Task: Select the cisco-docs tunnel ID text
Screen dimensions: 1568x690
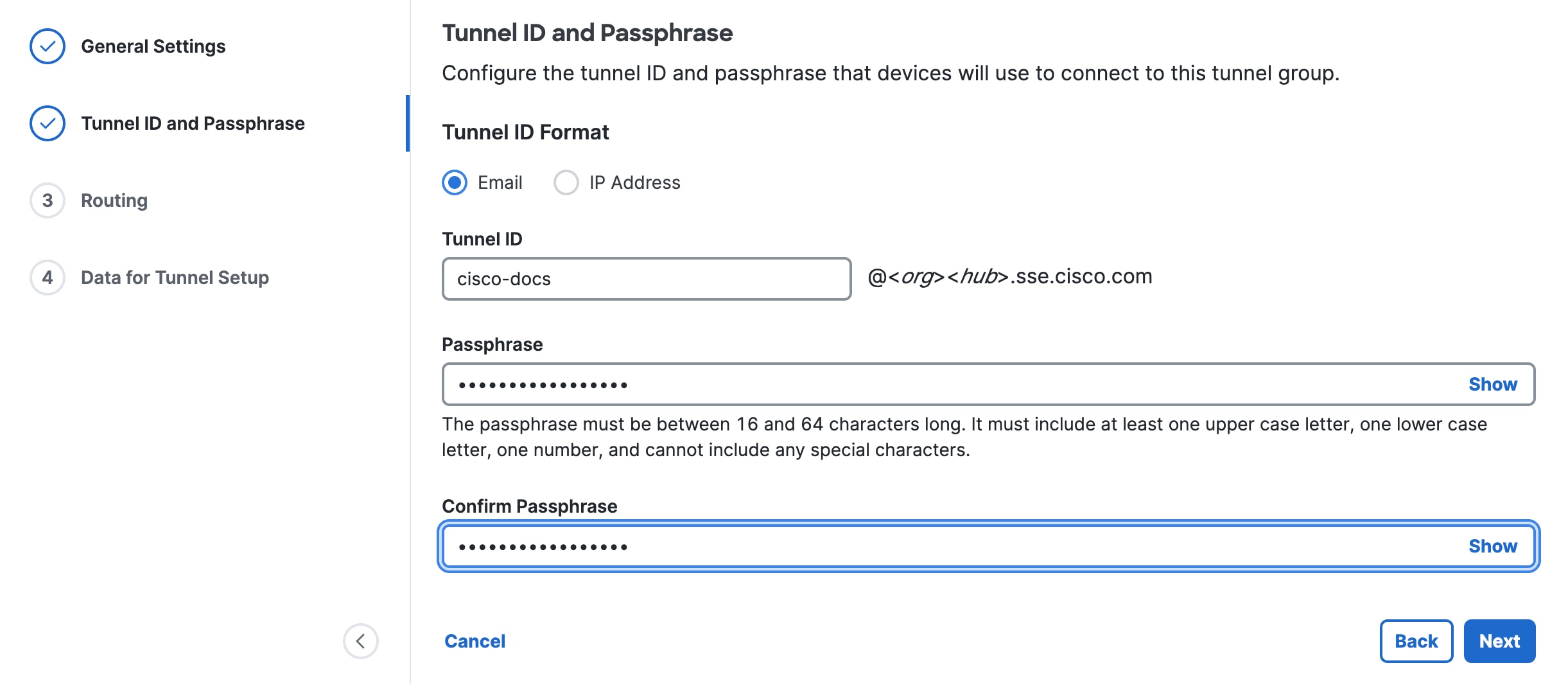Action: click(x=503, y=278)
